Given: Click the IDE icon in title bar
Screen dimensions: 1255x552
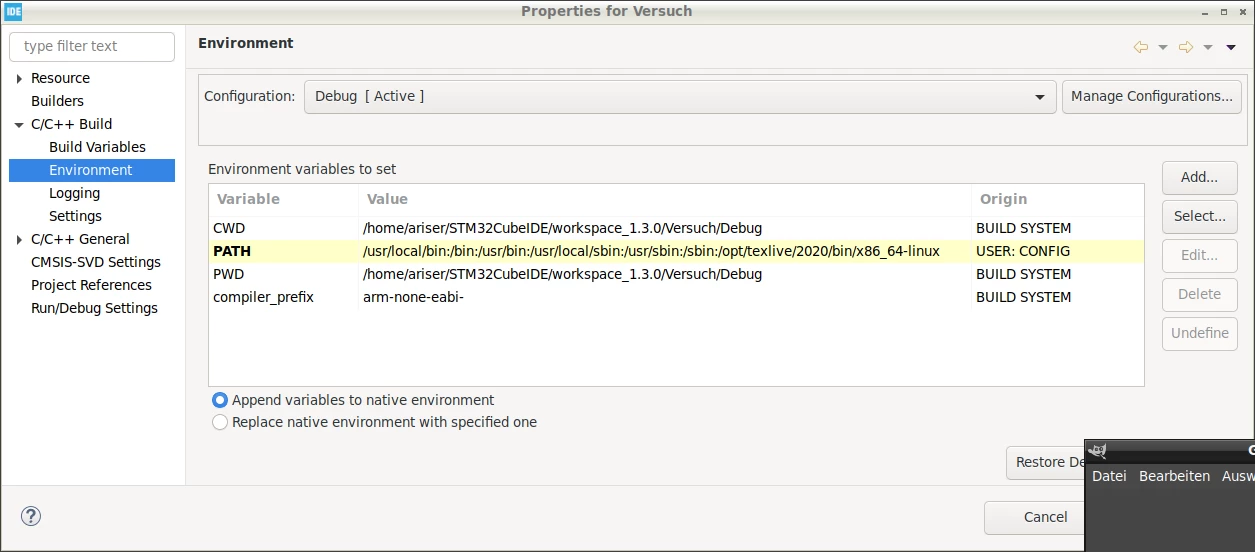Looking at the screenshot, I should [x=13, y=11].
